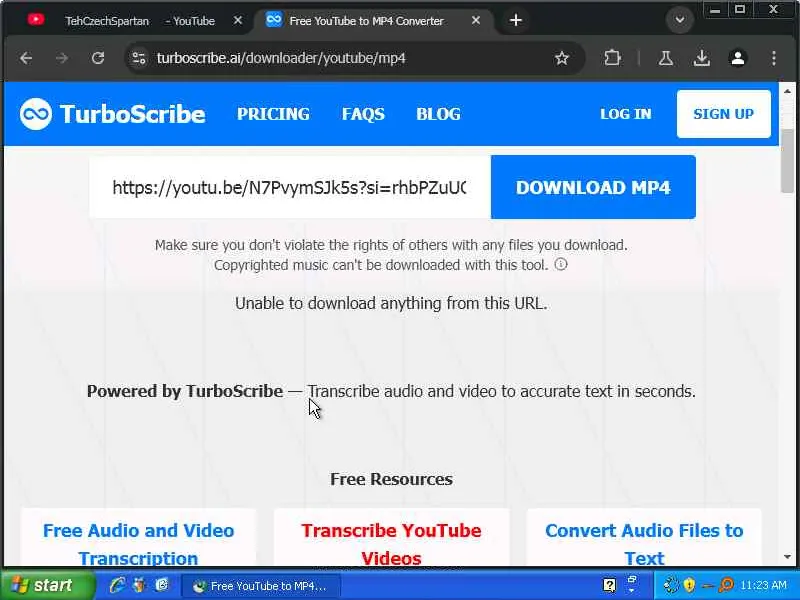Open the Windows start button
This screenshot has width=800, height=600.
point(47,585)
